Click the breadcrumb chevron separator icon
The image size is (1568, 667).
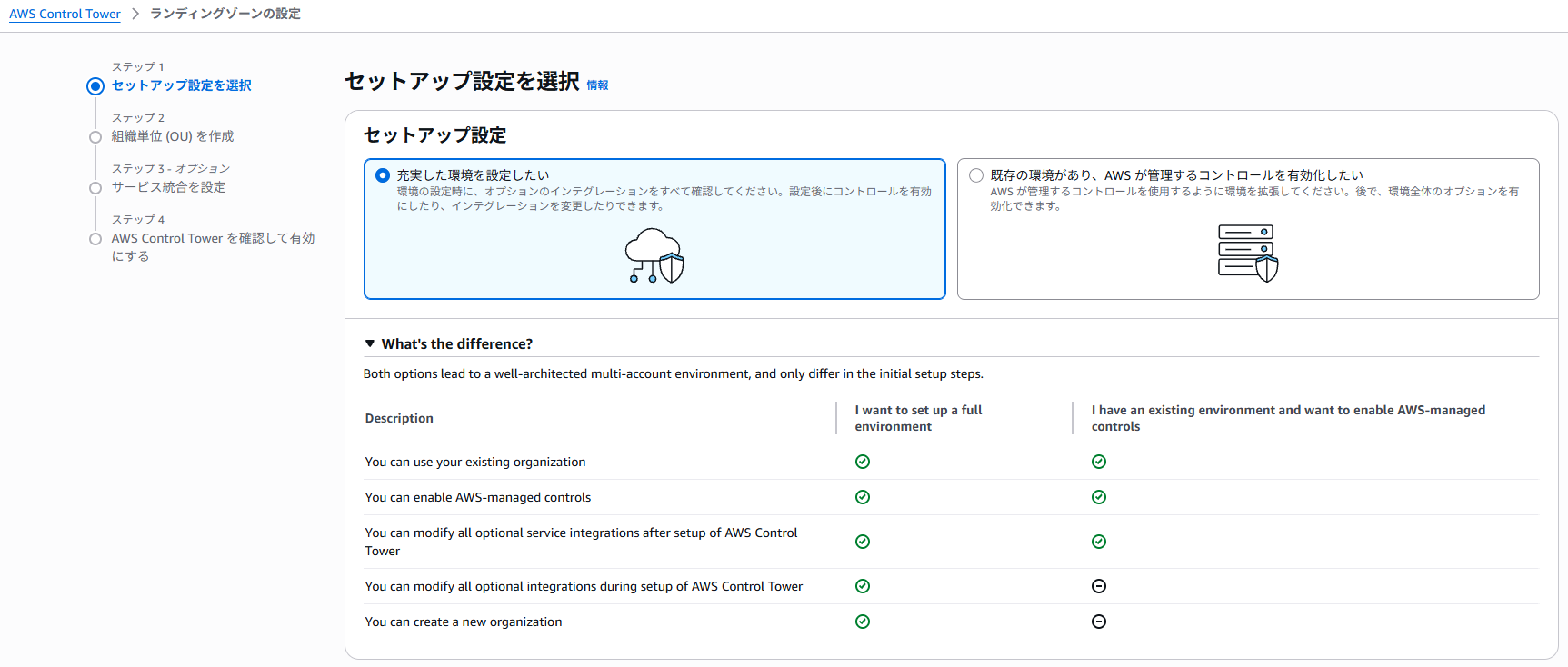pyautogui.click(x=135, y=14)
